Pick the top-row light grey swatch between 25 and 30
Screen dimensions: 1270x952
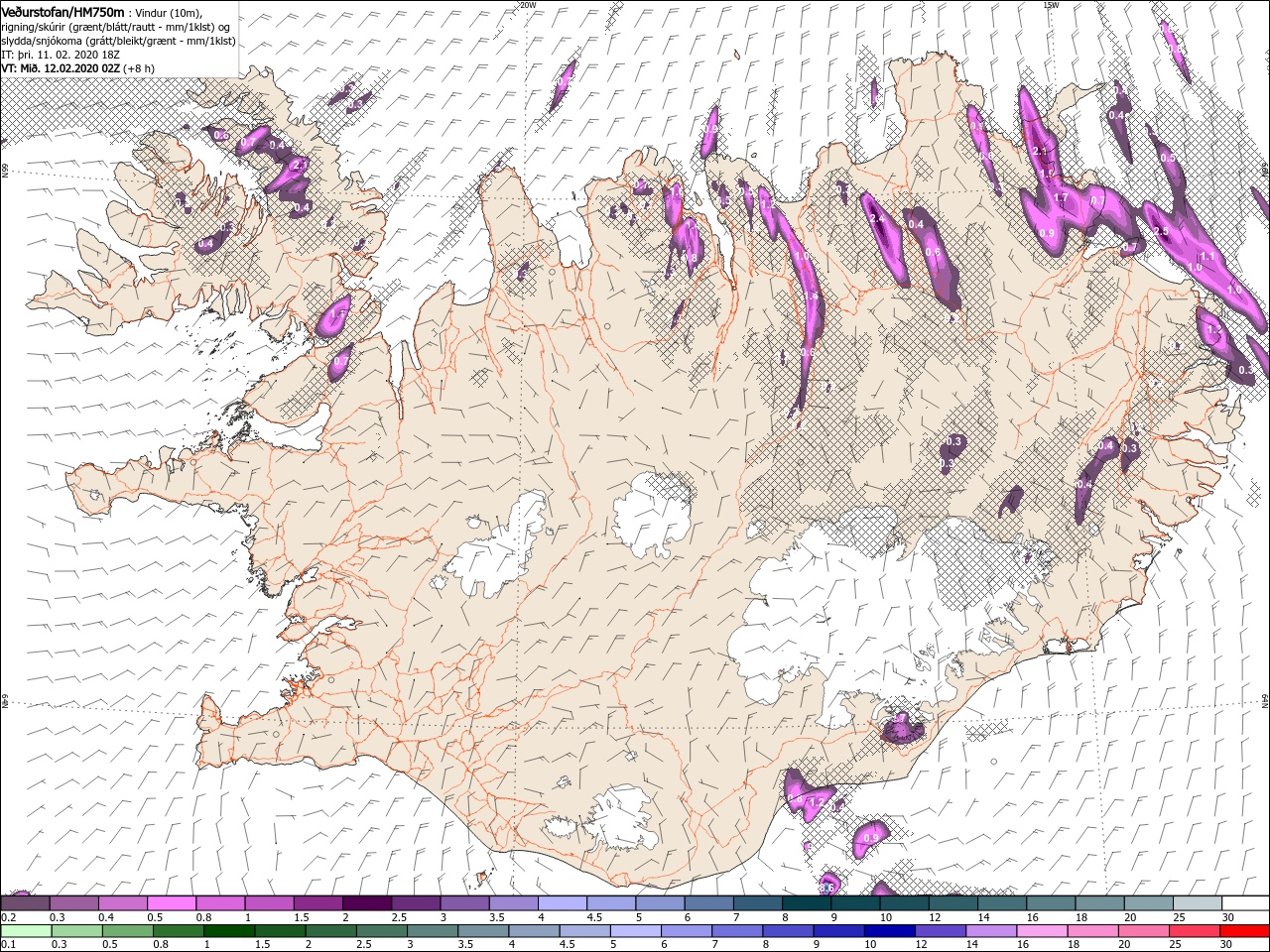click(1197, 903)
